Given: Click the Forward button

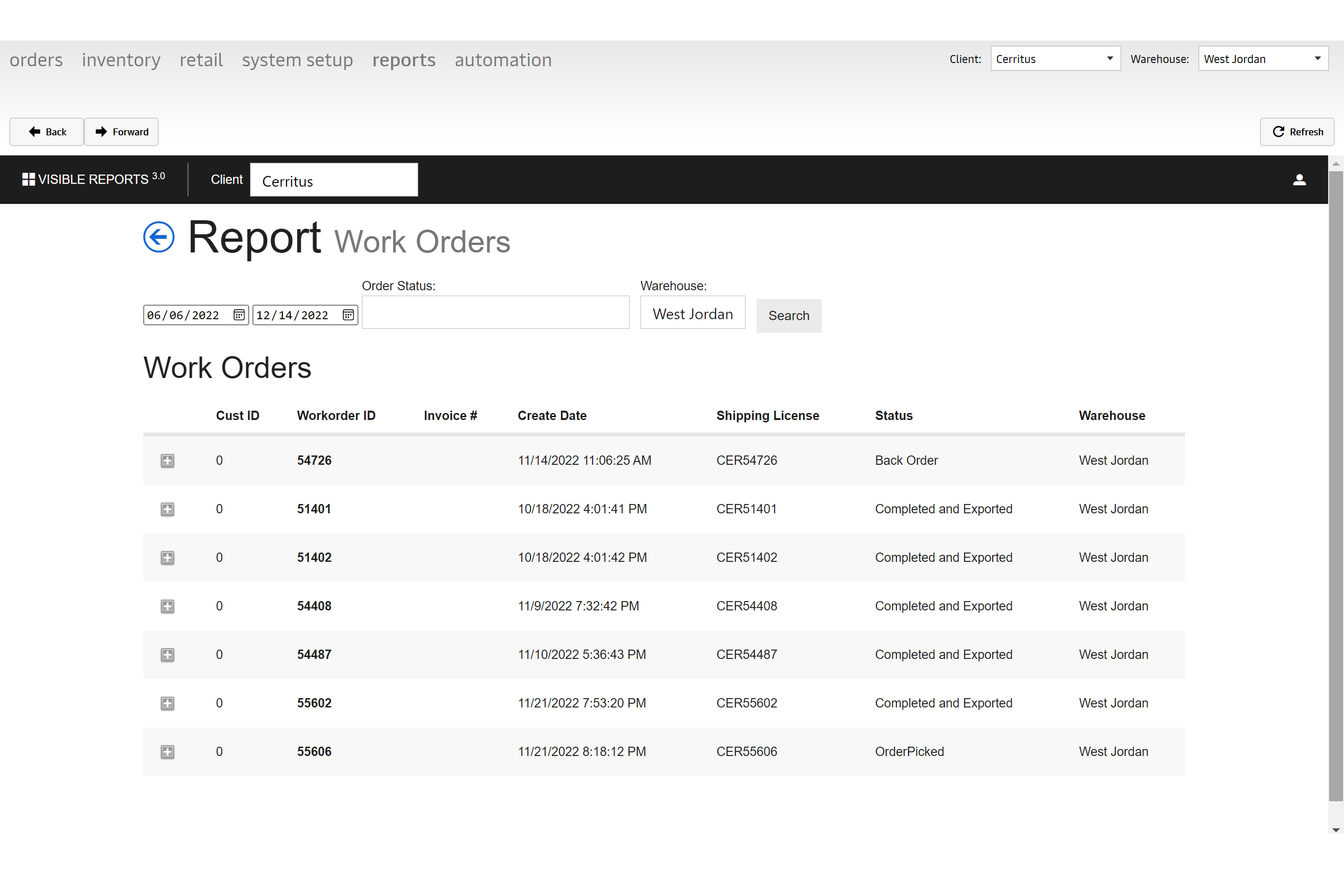Looking at the screenshot, I should (x=121, y=132).
